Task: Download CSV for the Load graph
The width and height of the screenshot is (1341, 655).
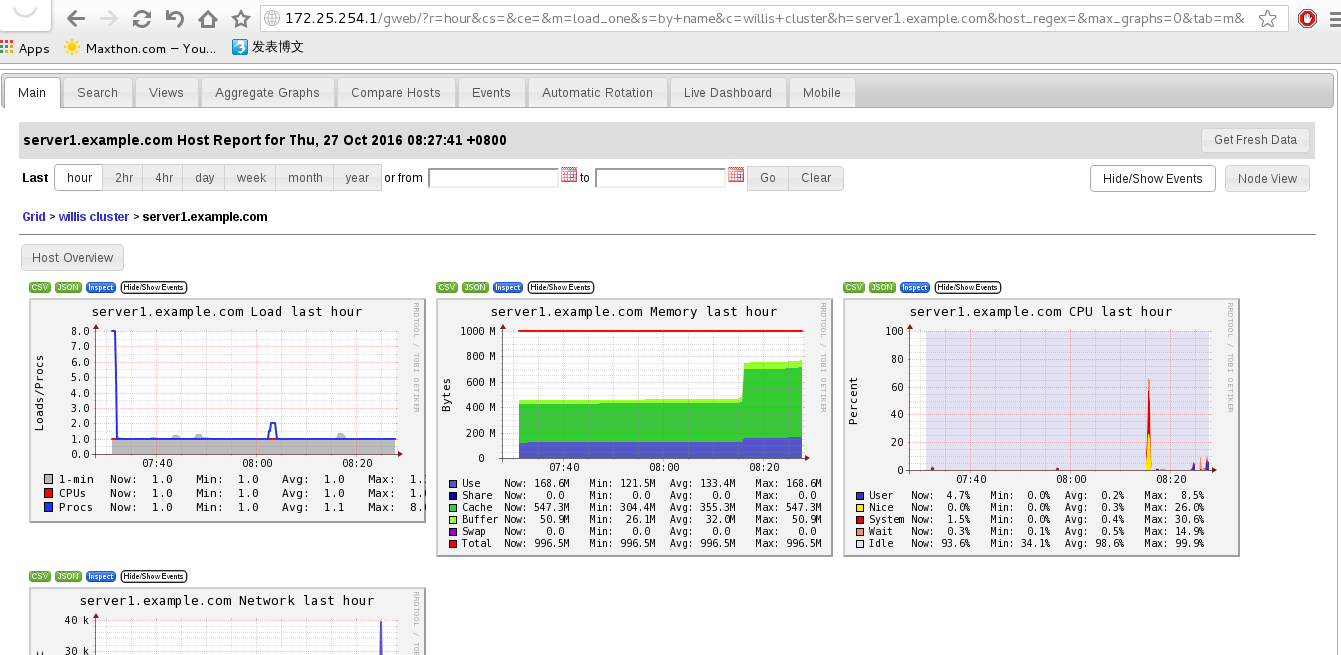Action: pos(40,287)
